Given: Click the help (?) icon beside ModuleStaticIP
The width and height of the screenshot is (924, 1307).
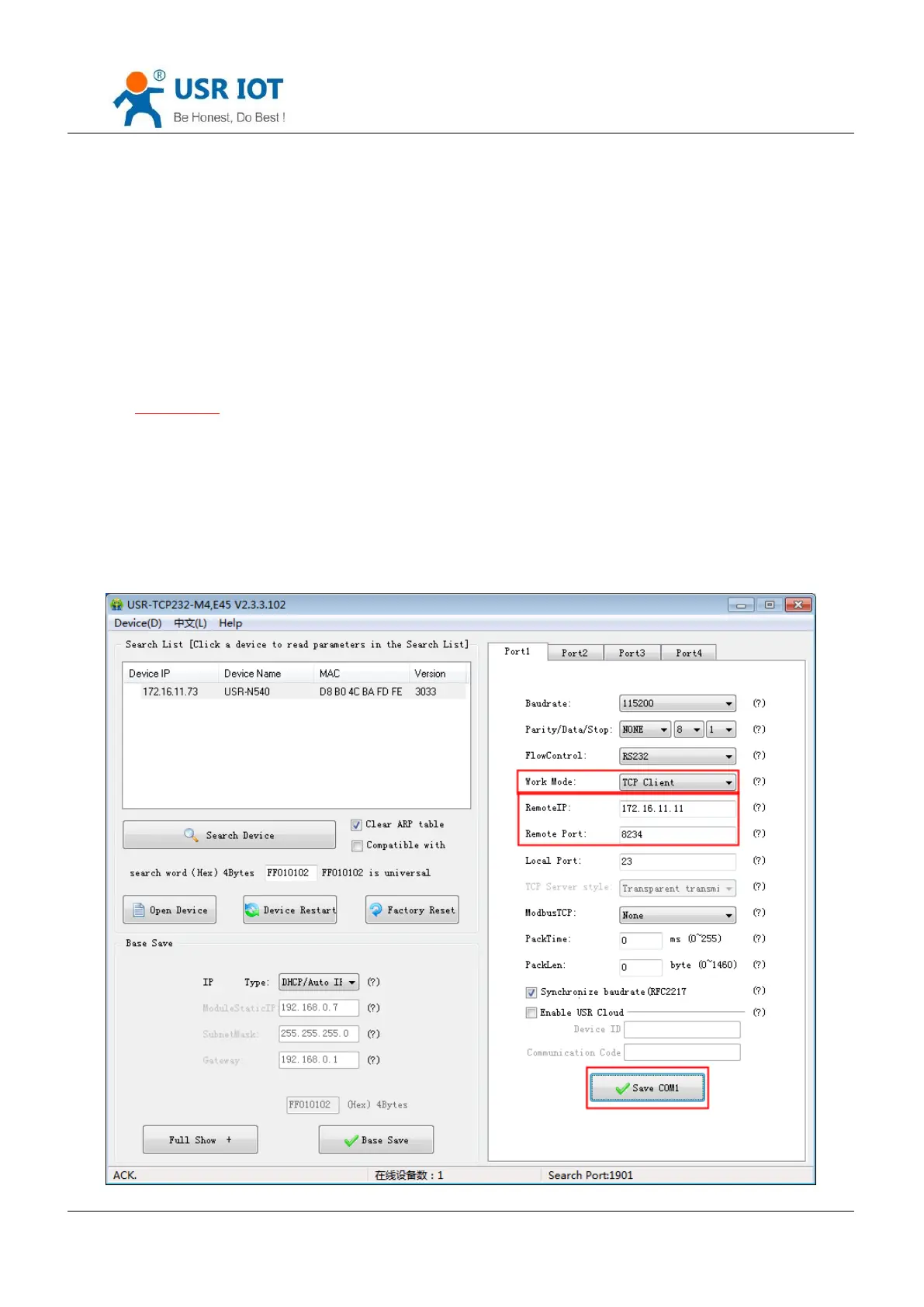Looking at the screenshot, I should tap(373, 1008).
